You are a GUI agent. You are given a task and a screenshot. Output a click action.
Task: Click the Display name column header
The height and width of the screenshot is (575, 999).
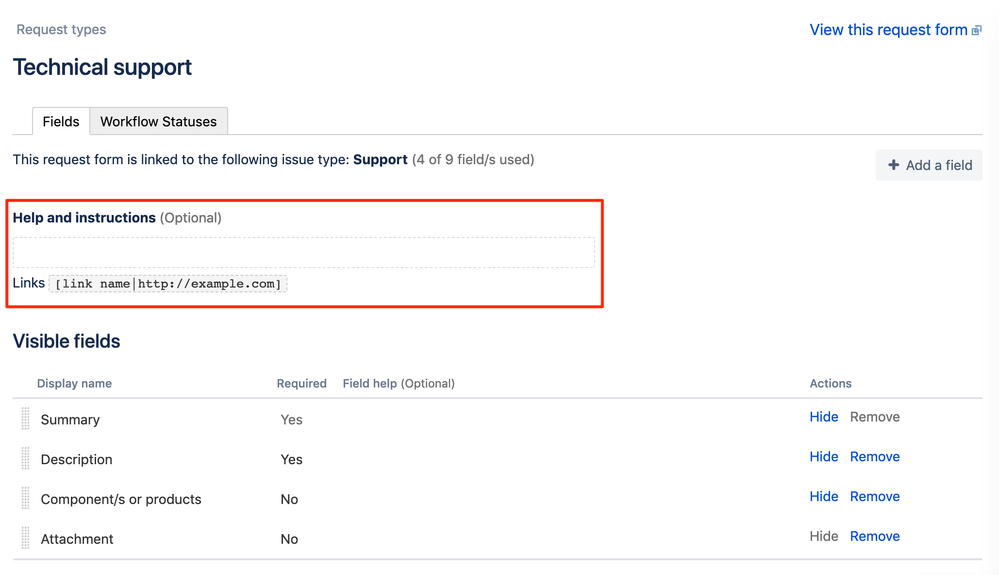(75, 383)
